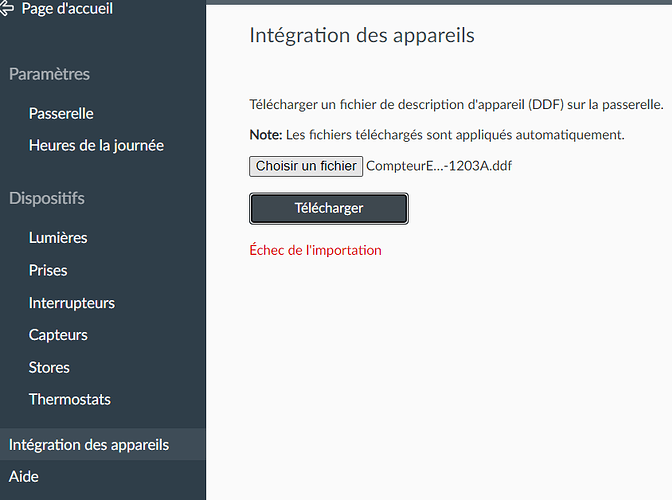Click the back arrow icon at top left
672x500 pixels.
tap(9, 9)
